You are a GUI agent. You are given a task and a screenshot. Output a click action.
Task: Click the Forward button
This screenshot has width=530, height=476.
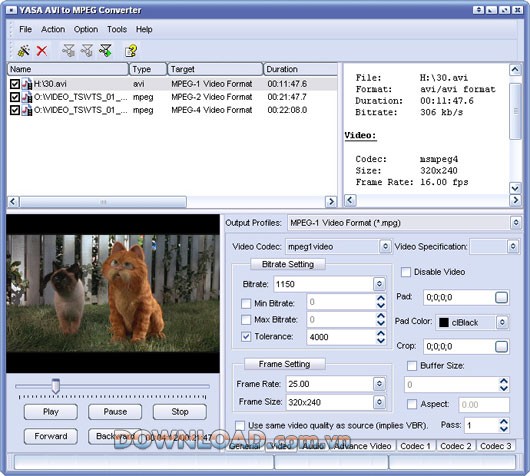point(51,436)
